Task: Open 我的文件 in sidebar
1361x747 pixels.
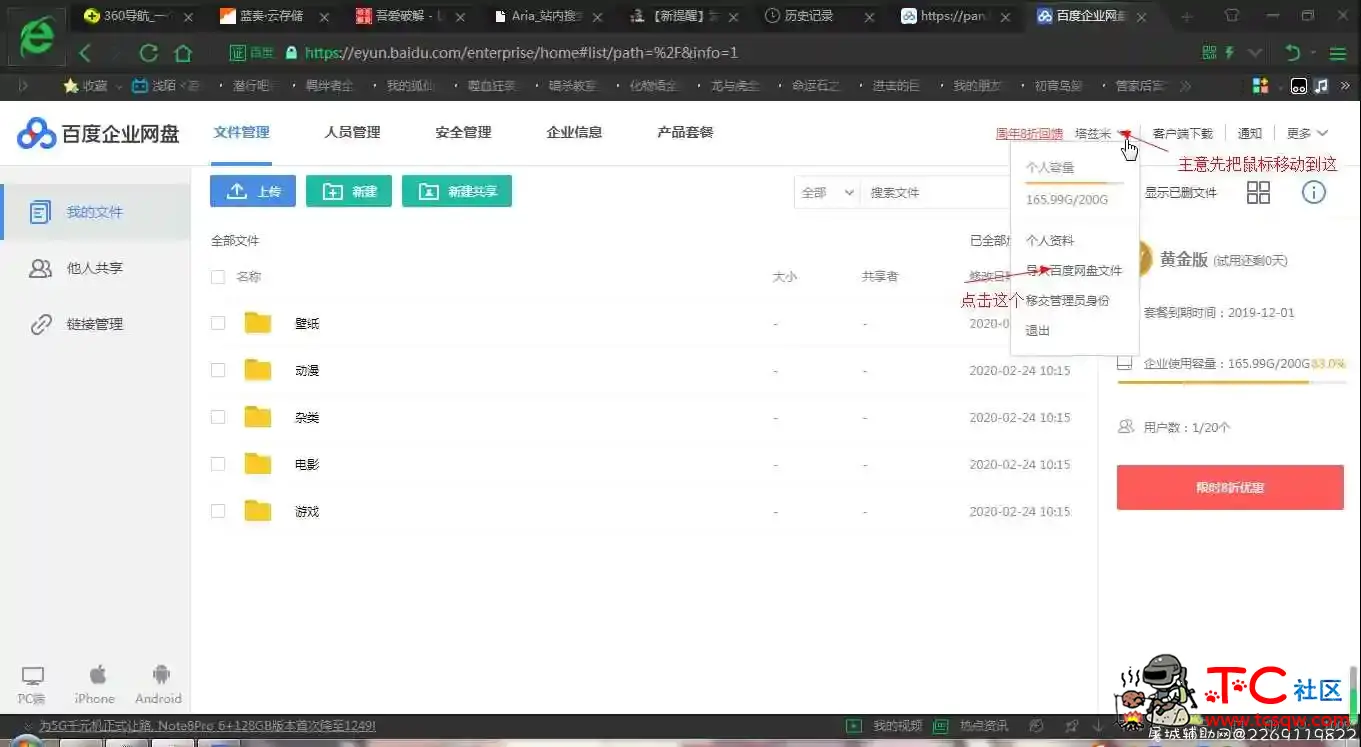Action: point(95,212)
